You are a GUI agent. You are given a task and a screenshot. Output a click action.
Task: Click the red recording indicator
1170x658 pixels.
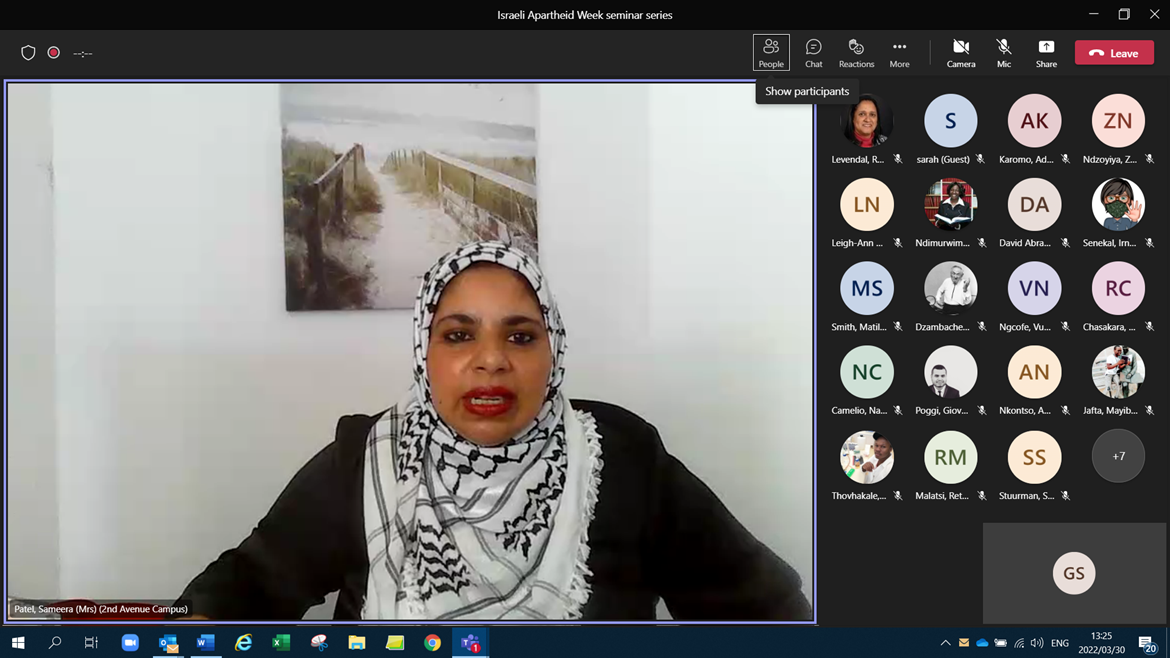click(x=54, y=53)
